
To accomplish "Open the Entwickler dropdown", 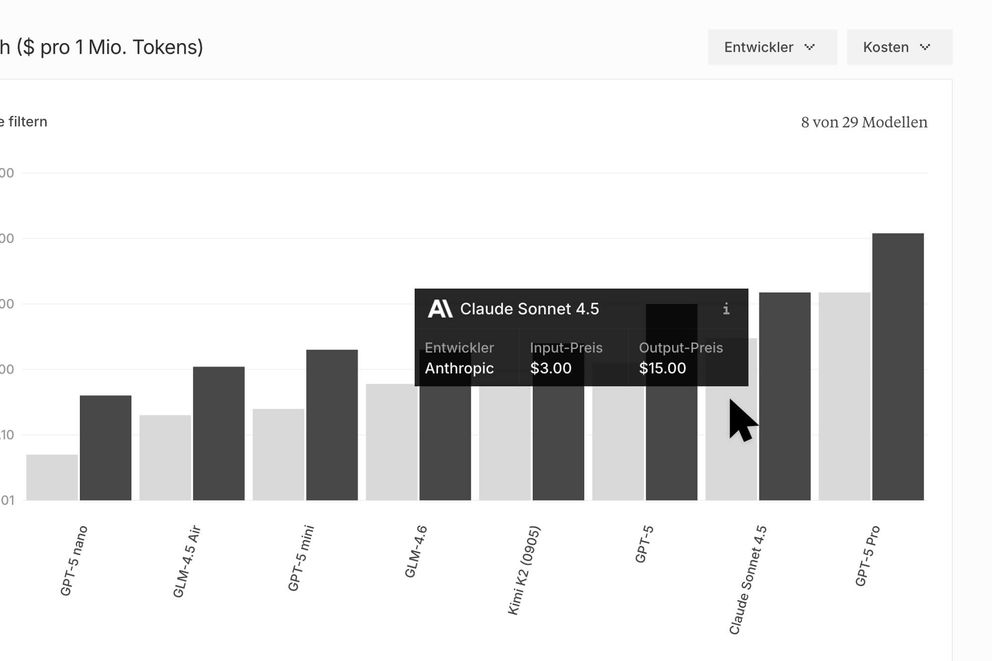I will pos(771,47).
